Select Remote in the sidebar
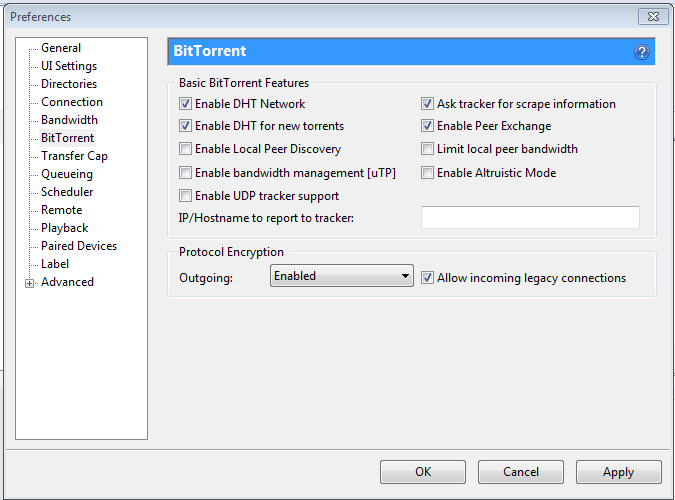This screenshot has width=675, height=500. click(62, 210)
